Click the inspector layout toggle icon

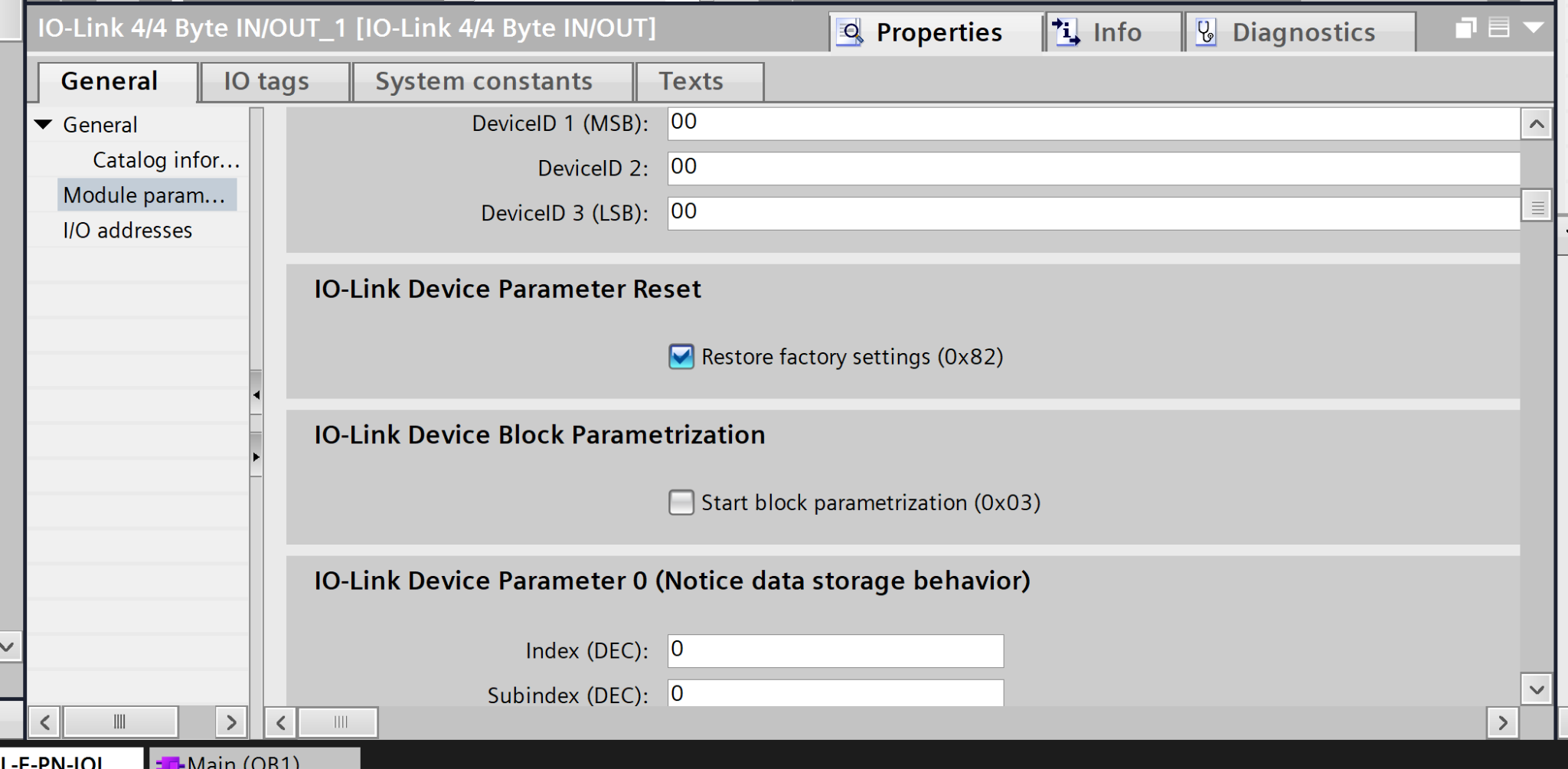click(x=1498, y=28)
